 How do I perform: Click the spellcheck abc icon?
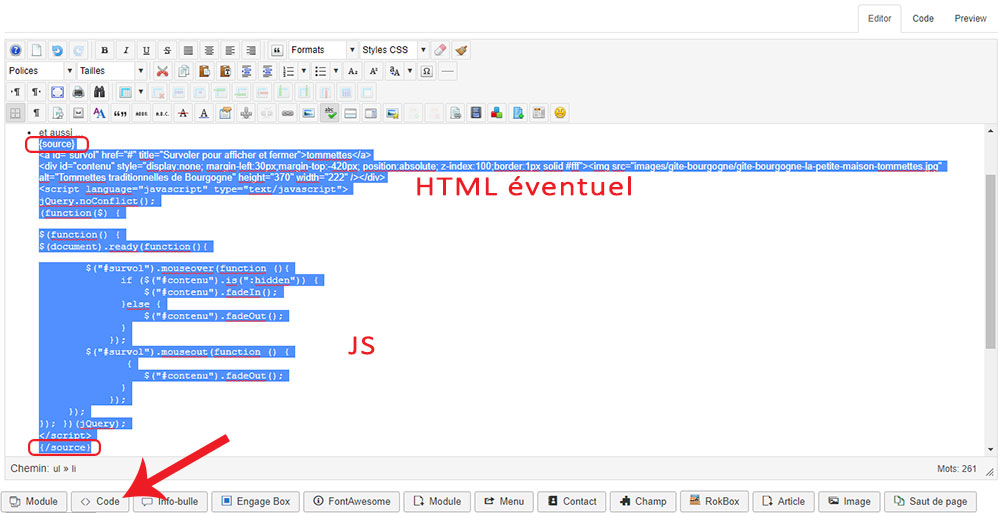pos(330,113)
